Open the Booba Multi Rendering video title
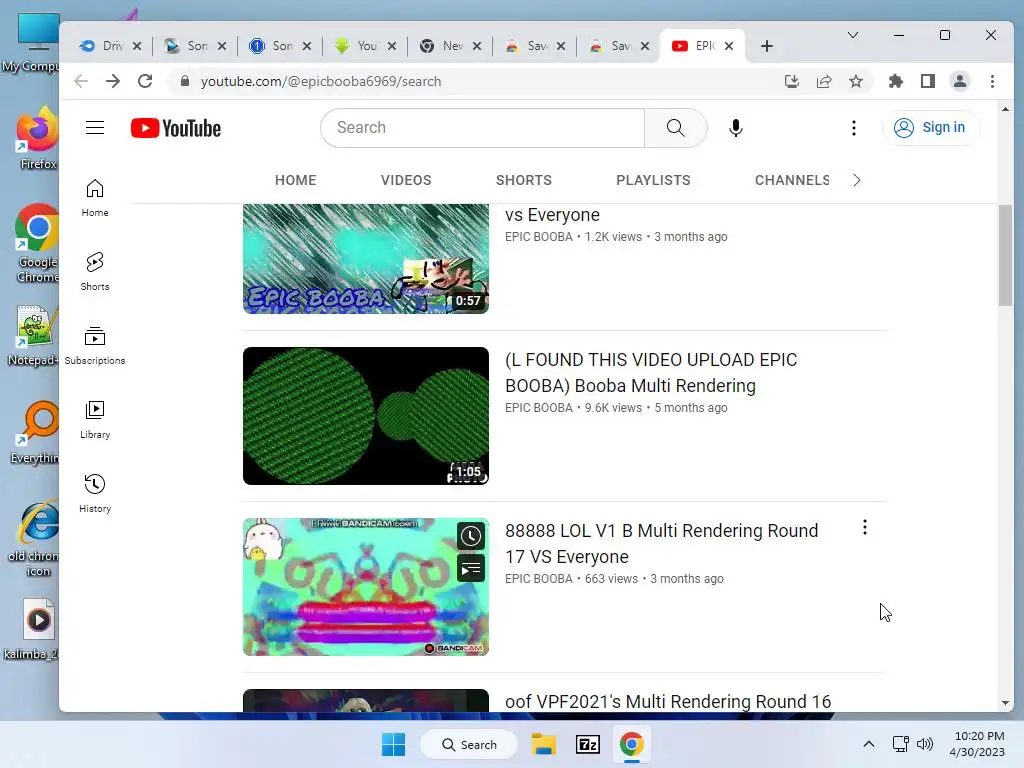1024x768 pixels. [x=651, y=373]
